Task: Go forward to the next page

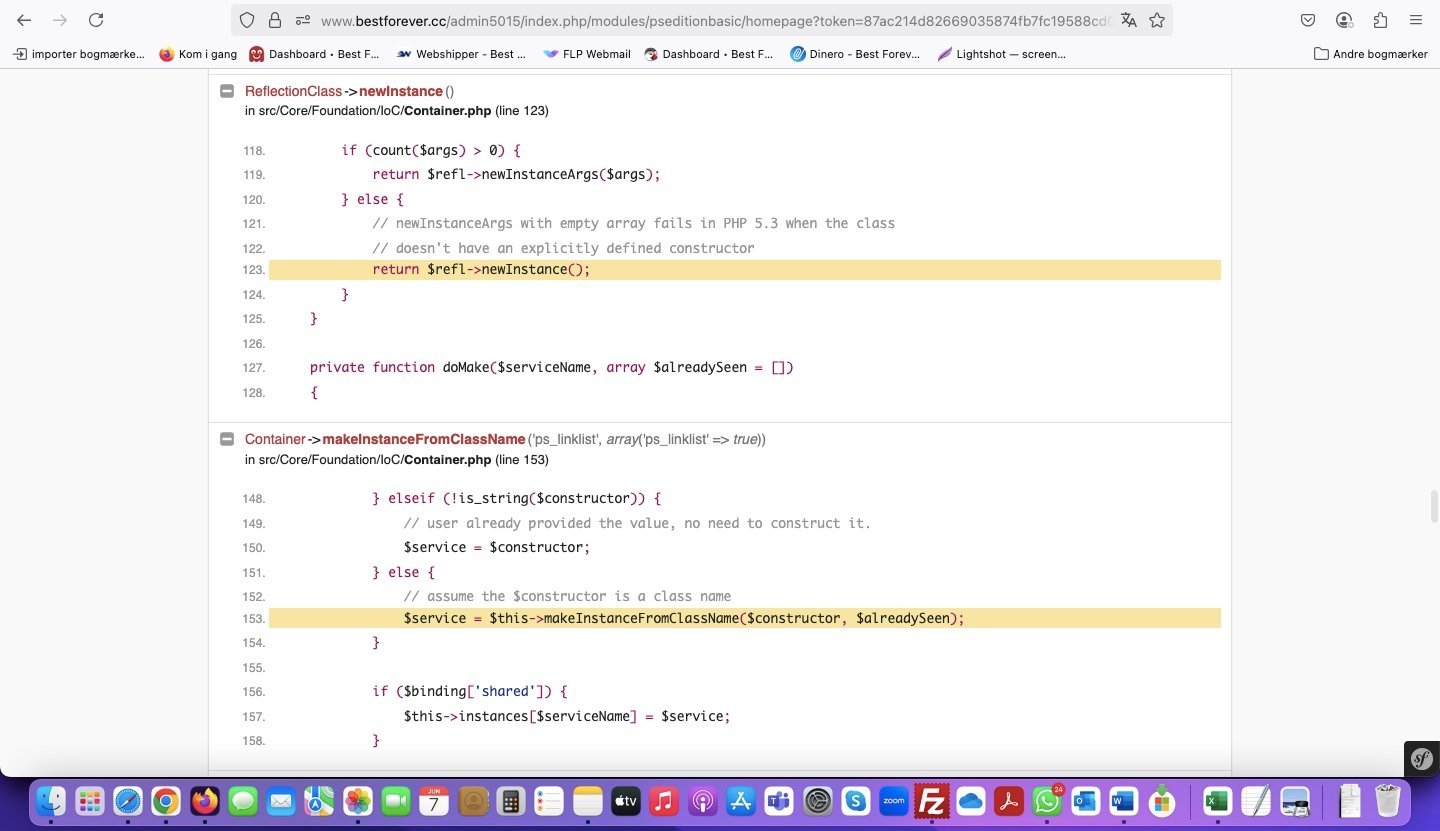Action: pos(60,20)
